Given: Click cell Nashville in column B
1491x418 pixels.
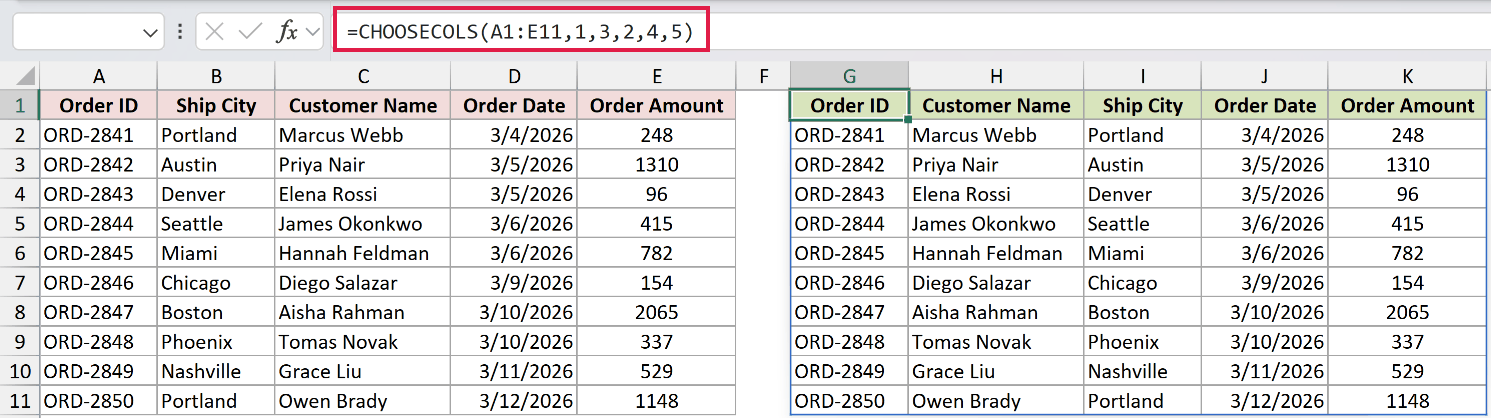Looking at the screenshot, I should (x=216, y=371).
